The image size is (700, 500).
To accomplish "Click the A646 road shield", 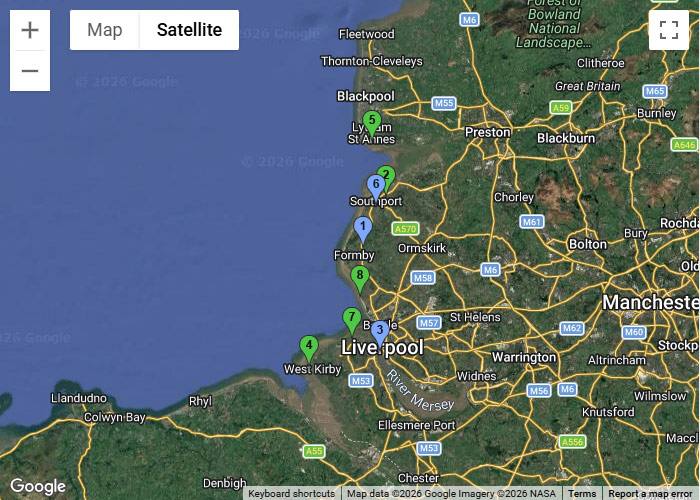I will [x=684, y=145].
